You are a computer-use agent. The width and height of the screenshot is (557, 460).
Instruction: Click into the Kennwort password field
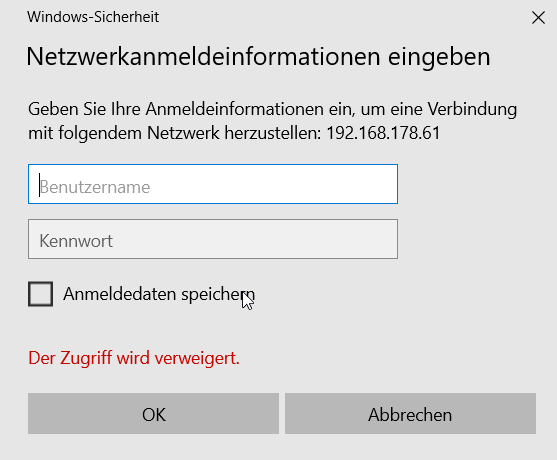pos(213,239)
